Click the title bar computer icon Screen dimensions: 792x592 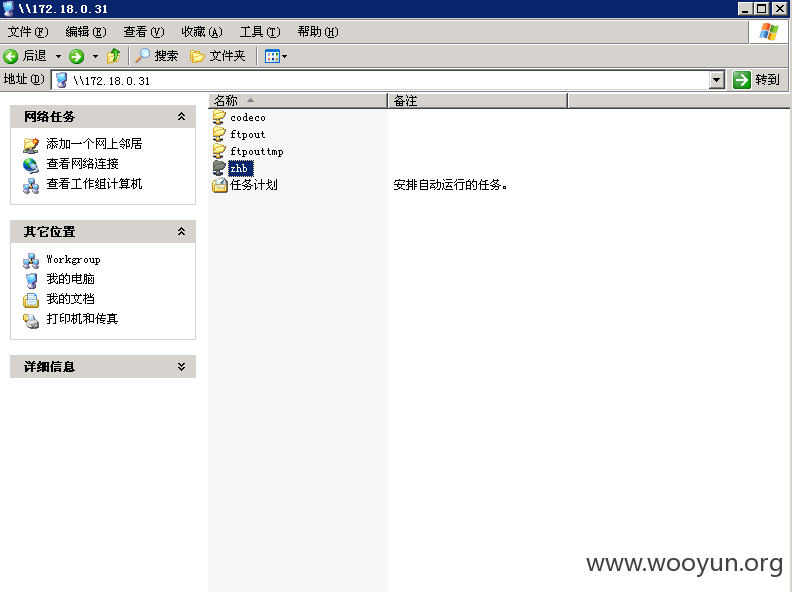coord(9,9)
